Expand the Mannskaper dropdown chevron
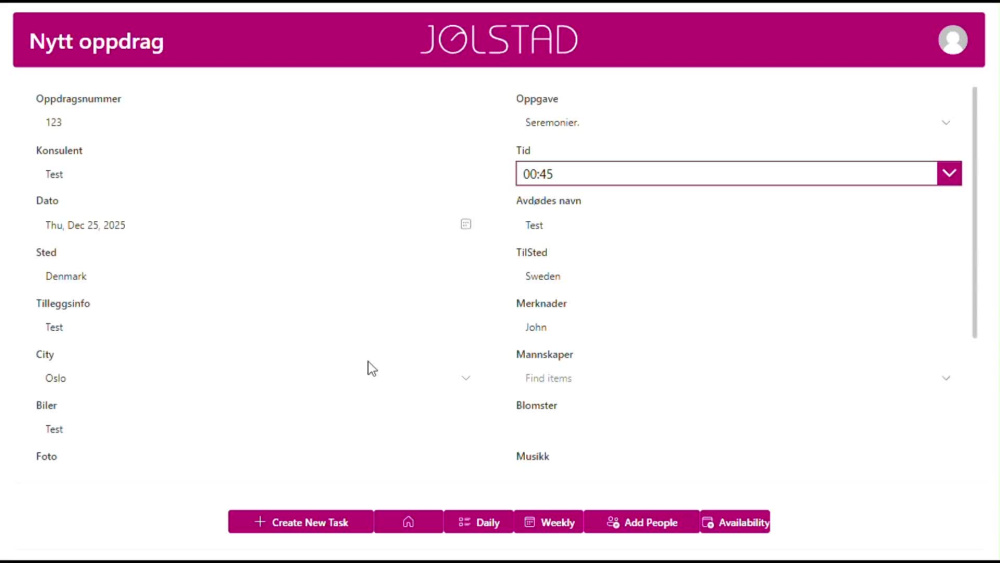 946,378
